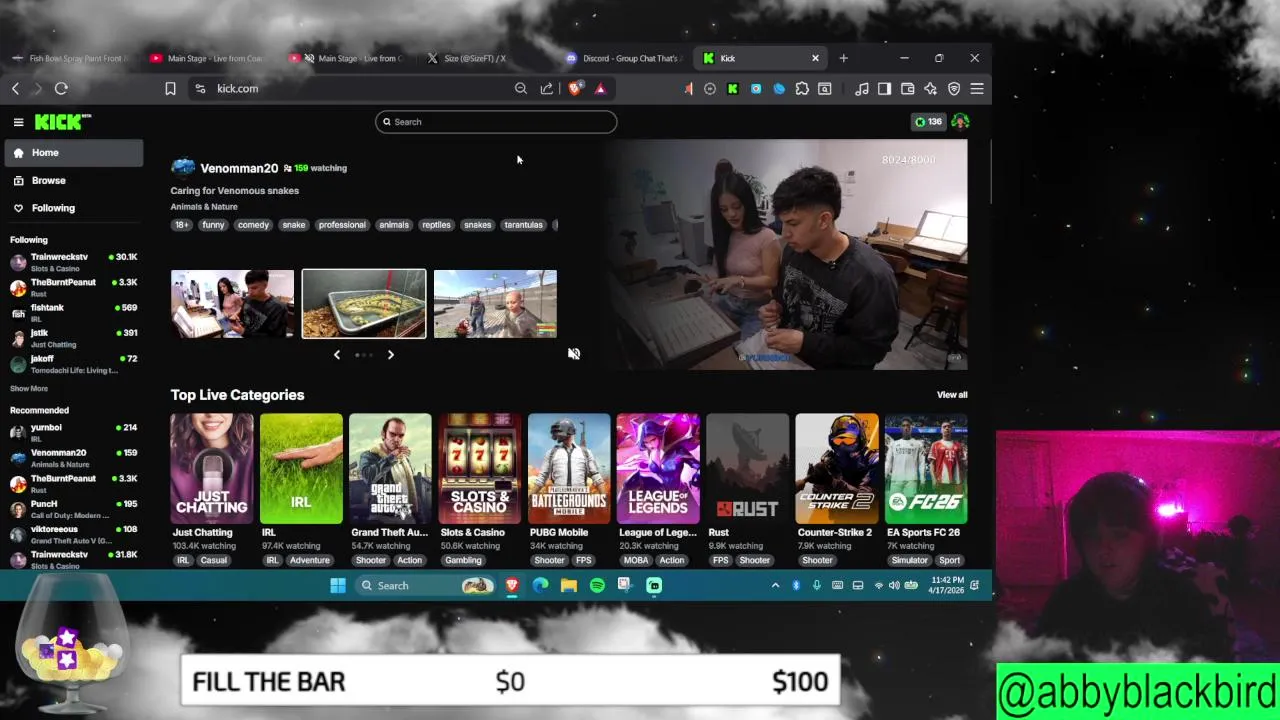
Task: Open the Kick hamburger sidebar menu
Action: tap(18, 122)
